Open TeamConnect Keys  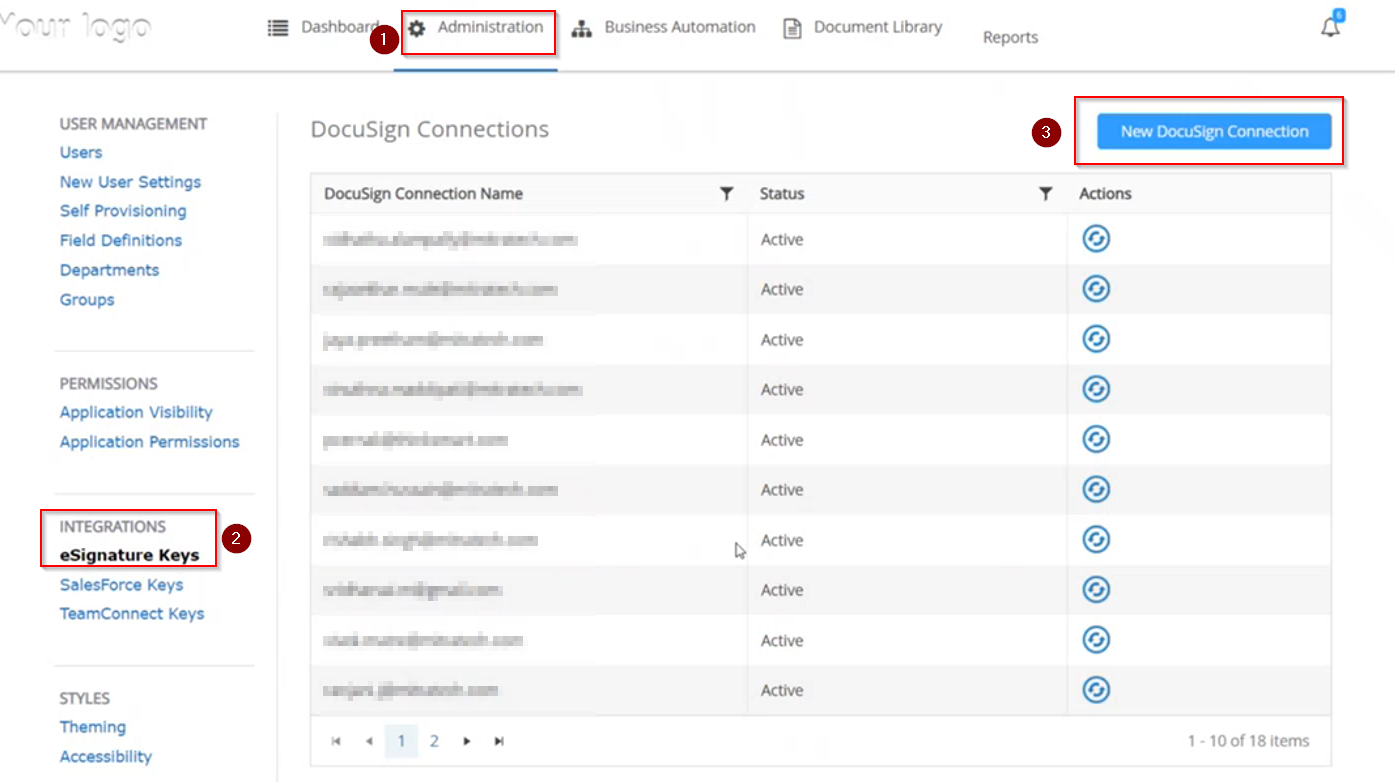[132, 614]
